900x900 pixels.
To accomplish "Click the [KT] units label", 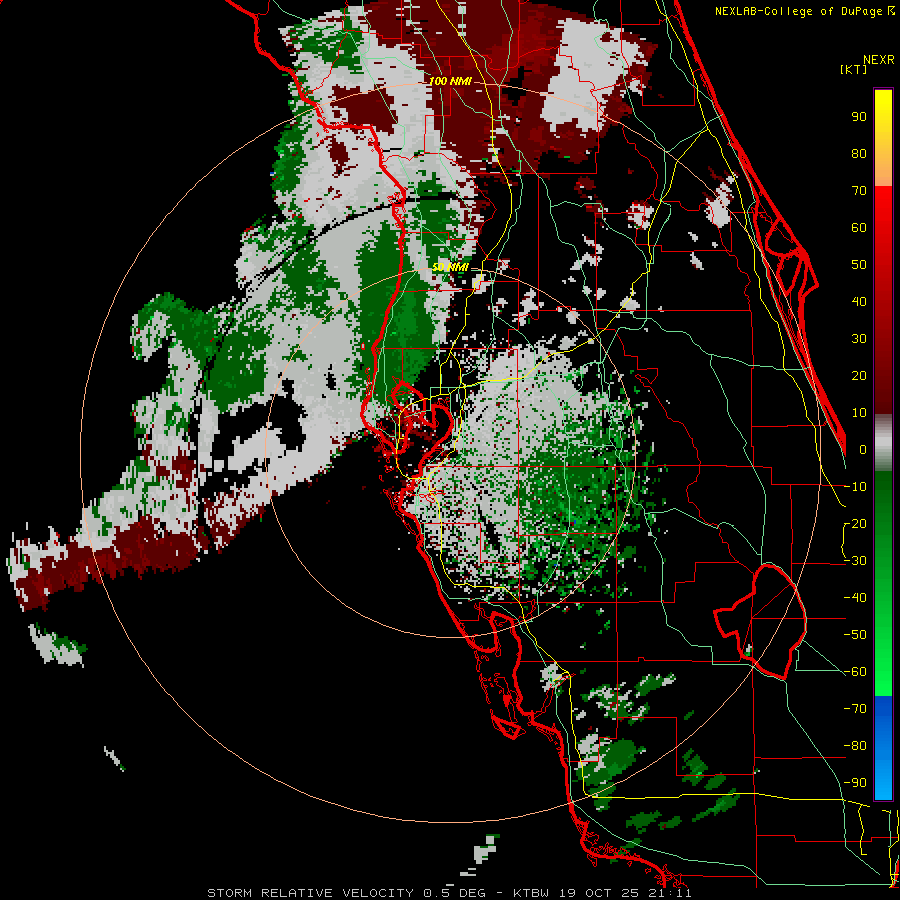I will (x=854, y=69).
